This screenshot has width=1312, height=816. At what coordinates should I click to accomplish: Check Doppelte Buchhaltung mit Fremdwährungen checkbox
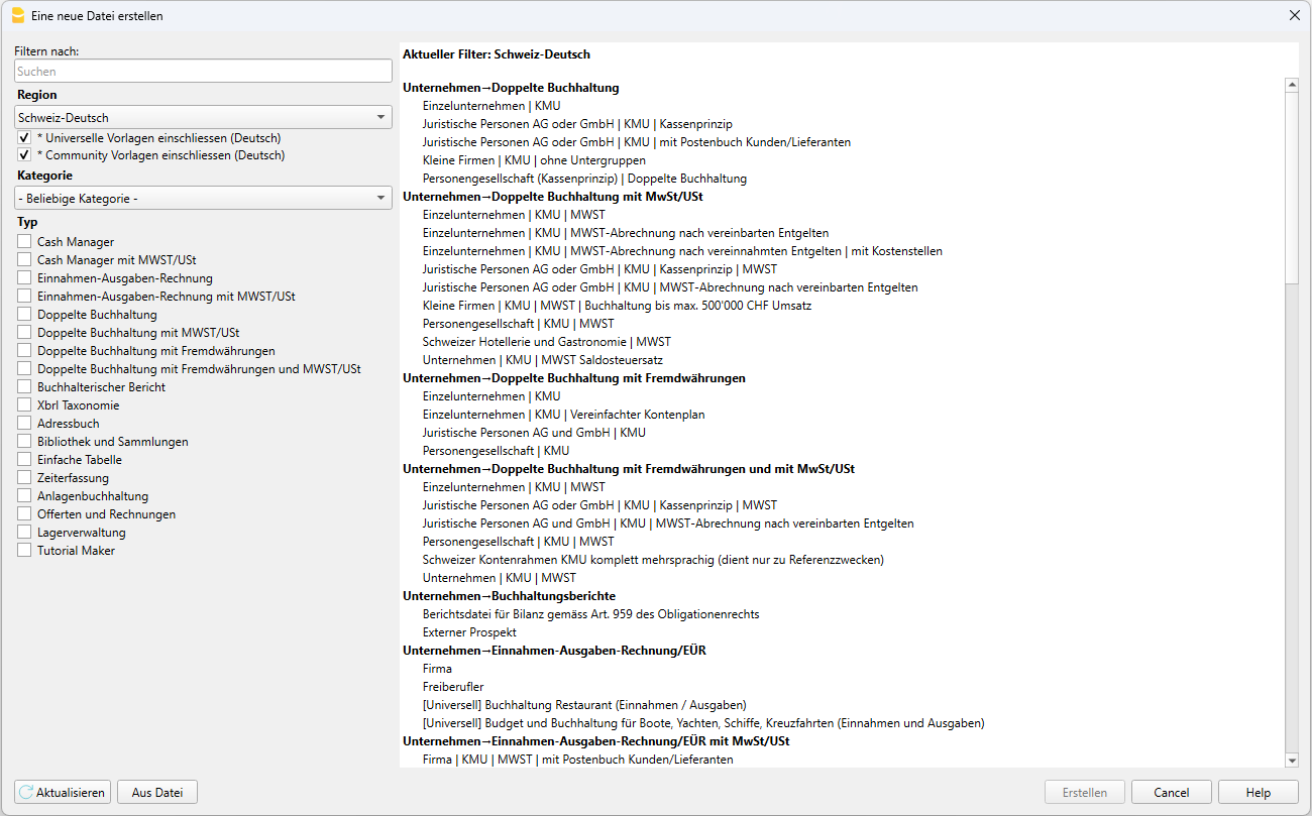click(x=24, y=351)
